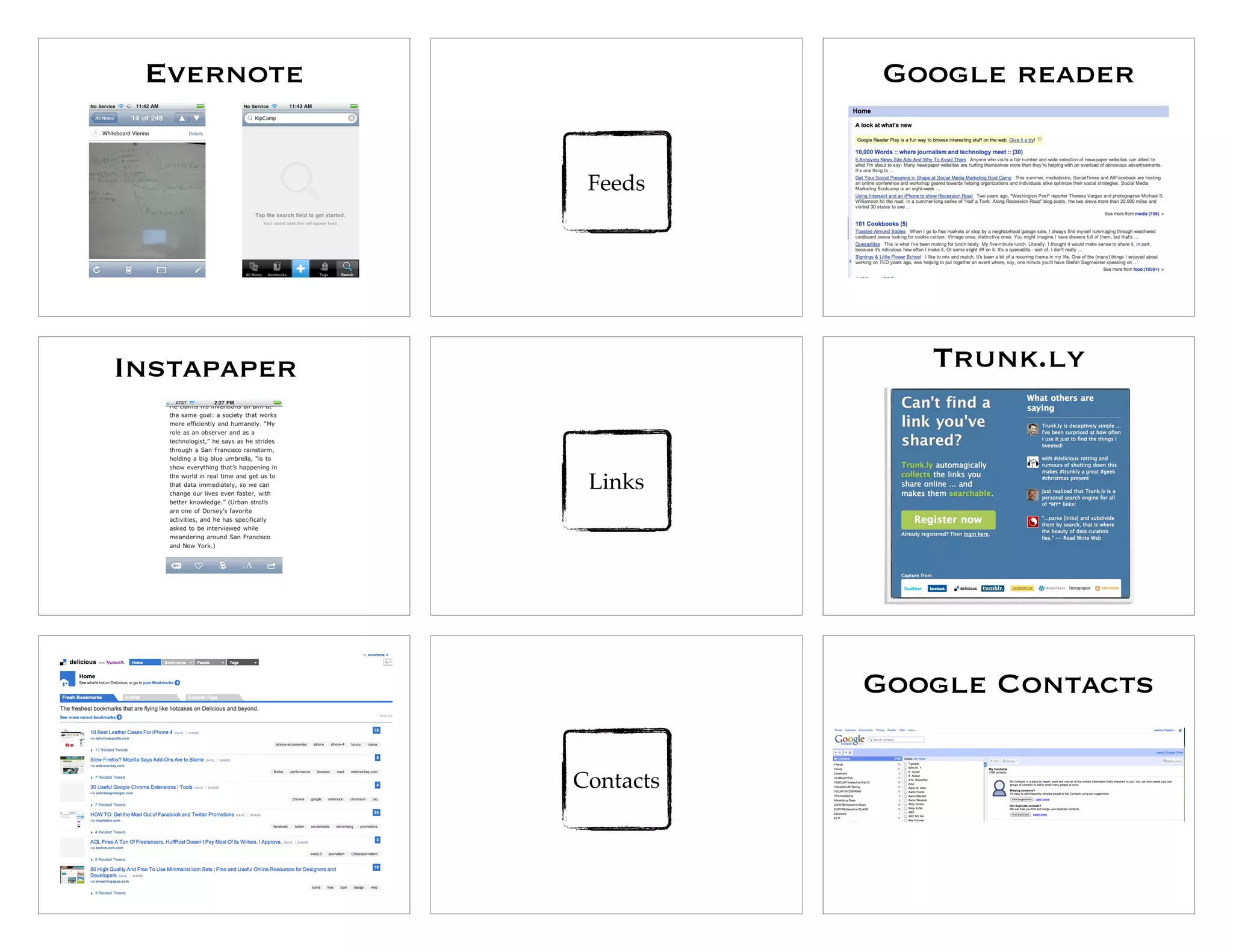The height and width of the screenshot is (952, 1233).
Task: Click the Search contacts input field
Action: 896,740
